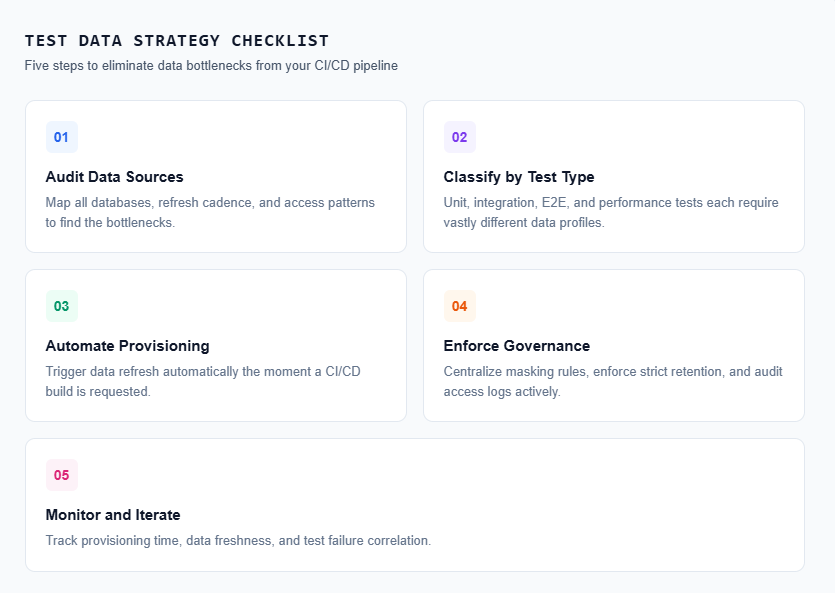The width and height of the screenshot is (835, 593).
Task: Click the blue 01 step badge
Action: coord(61,137)
